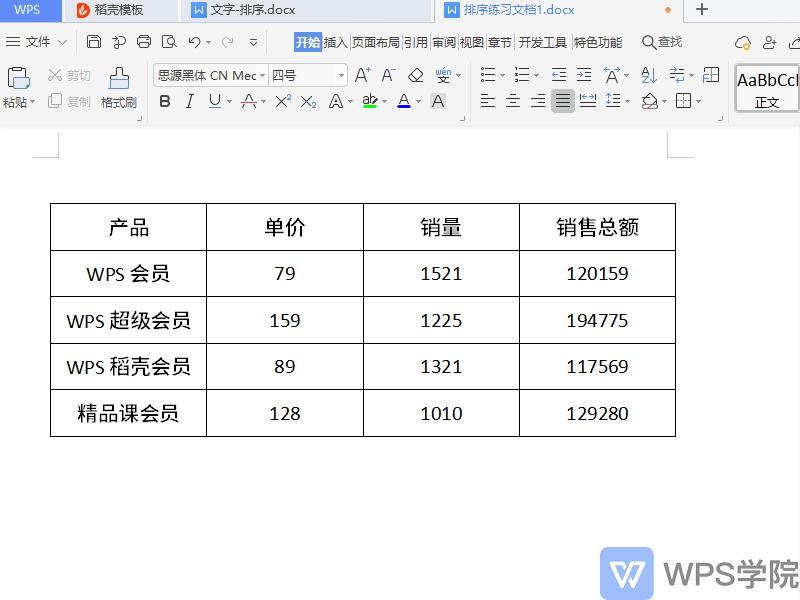Select the Format Painter tool
Screen dimensions: 800x600
click(119, 87)
